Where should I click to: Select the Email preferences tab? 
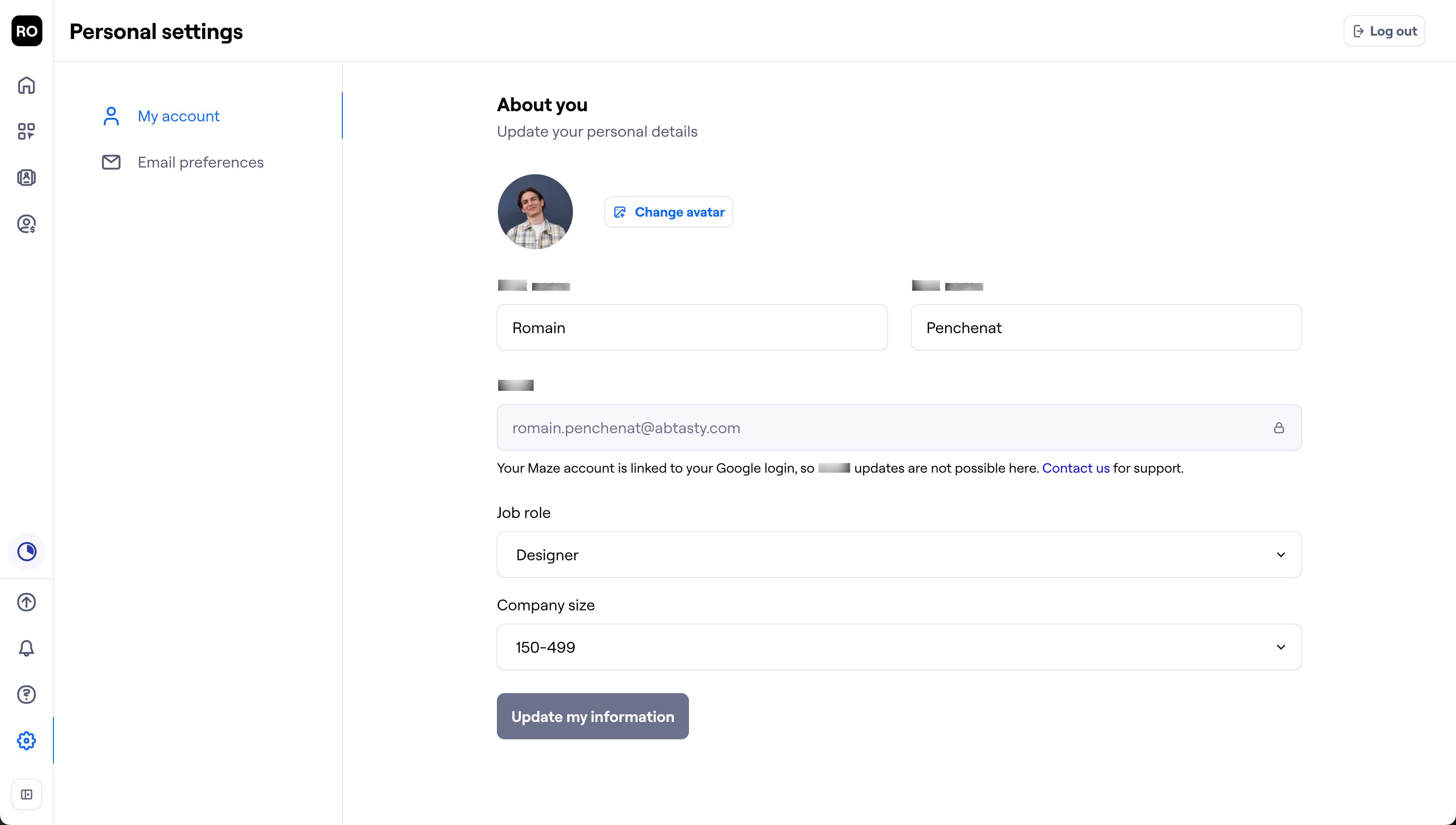pyautogui.click(x=198, y=163)
